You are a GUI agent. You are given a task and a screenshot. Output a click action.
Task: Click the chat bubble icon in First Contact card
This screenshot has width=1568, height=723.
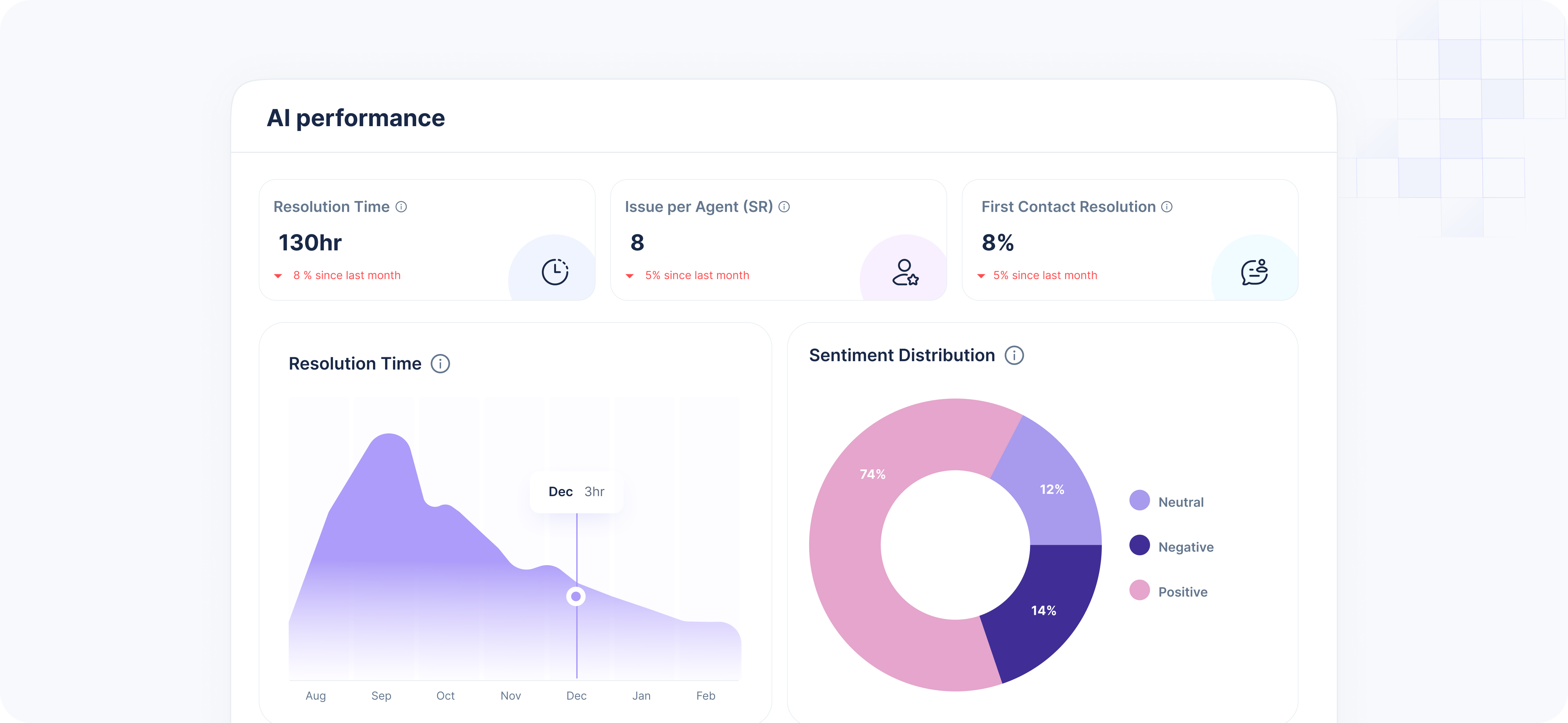1254,272
